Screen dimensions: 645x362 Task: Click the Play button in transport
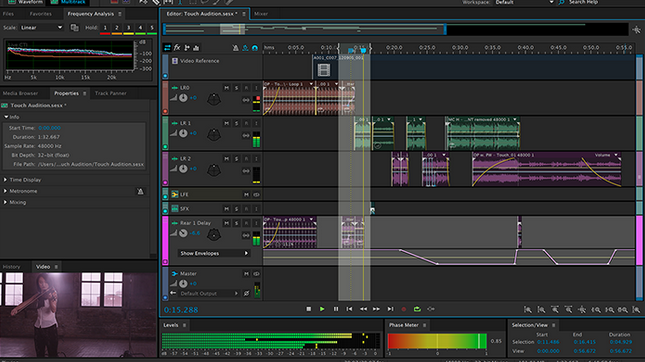pos(322,309)
